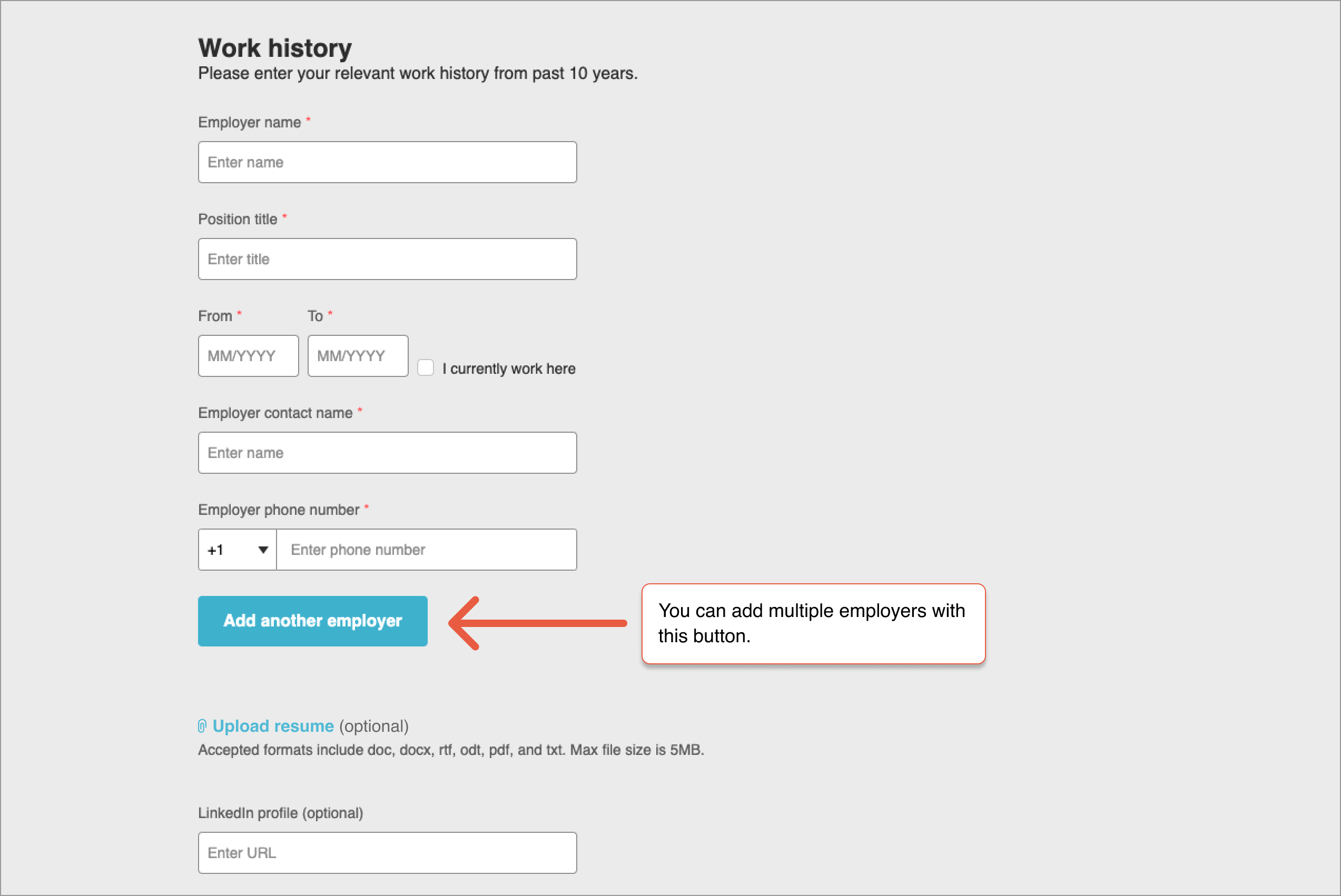This screenshot has width=1341, height=896.
Task: Click the LinkedIn profile URL field
Action: click(387, 853)
